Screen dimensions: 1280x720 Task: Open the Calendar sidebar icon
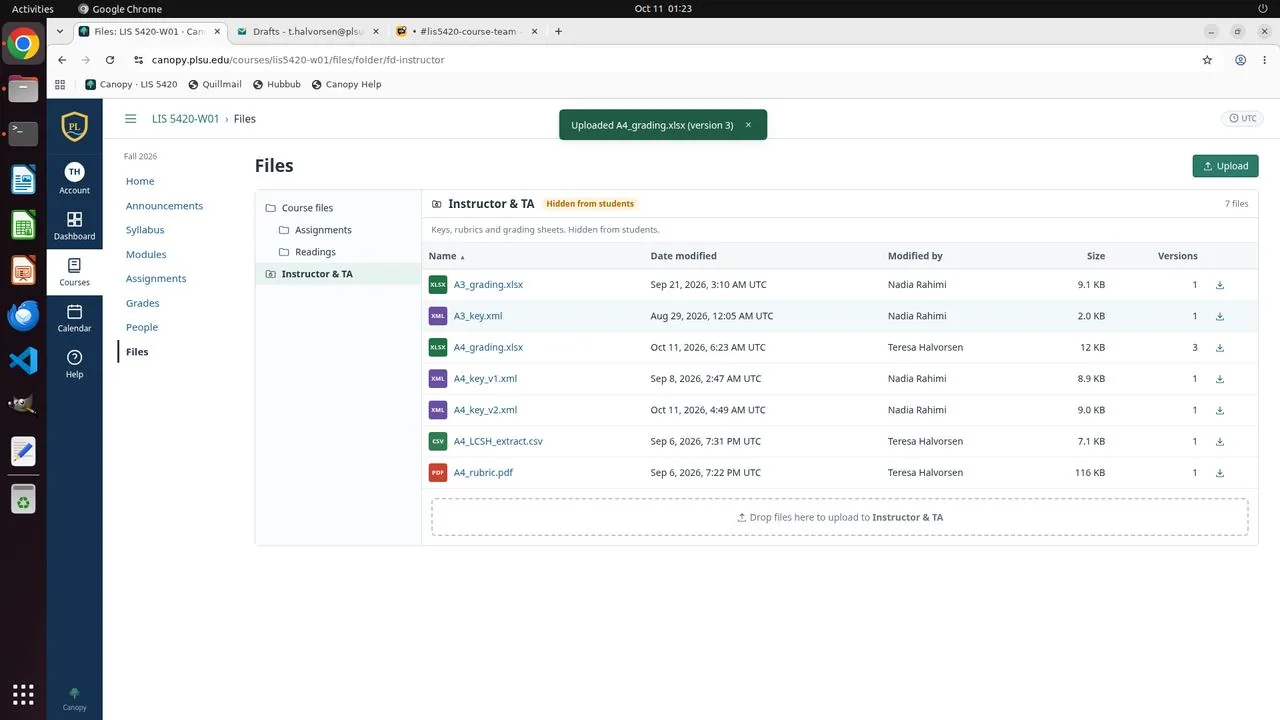tap(74, 318)
